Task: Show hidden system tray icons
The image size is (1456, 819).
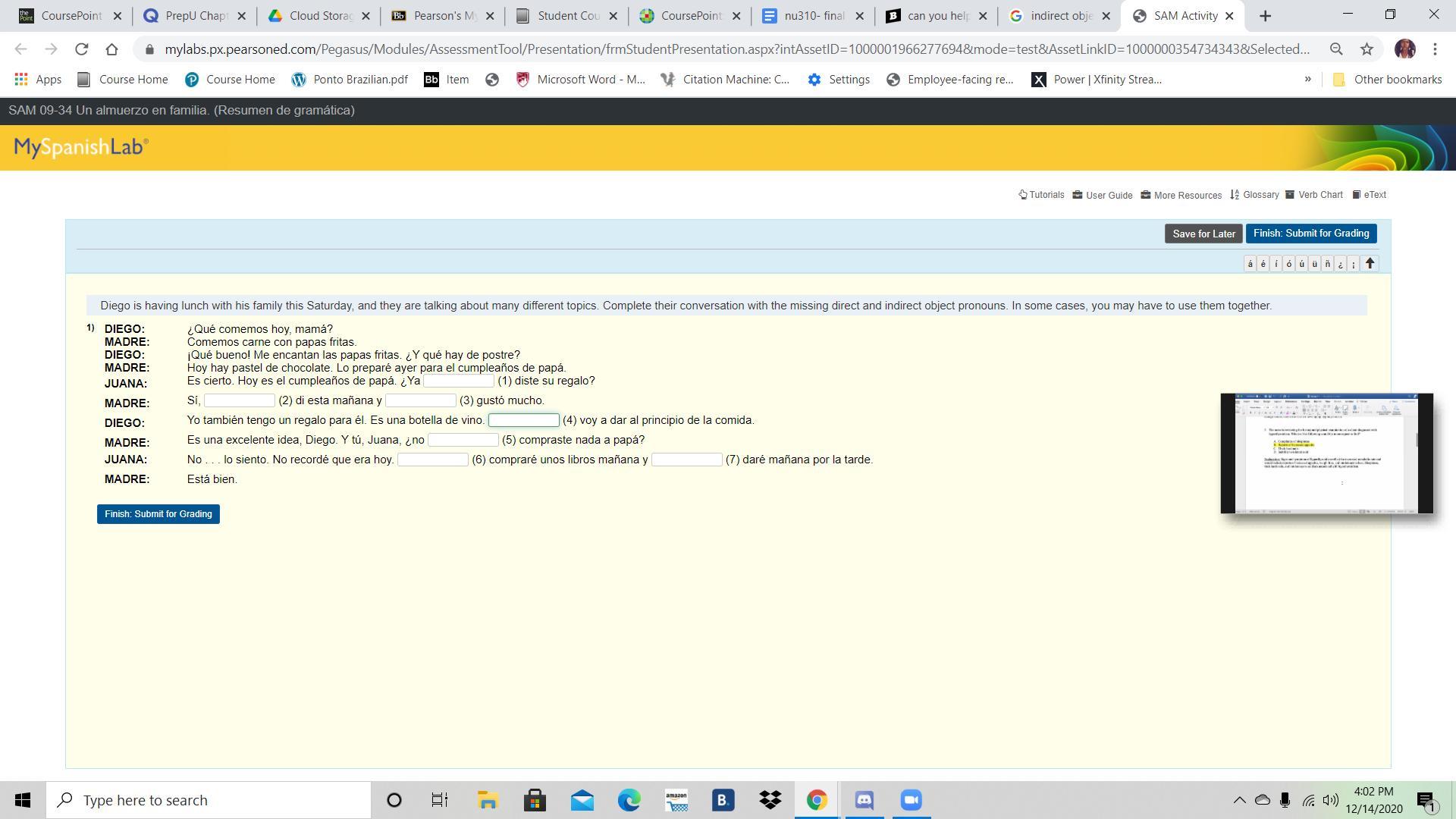Action: coord(1239,800)
